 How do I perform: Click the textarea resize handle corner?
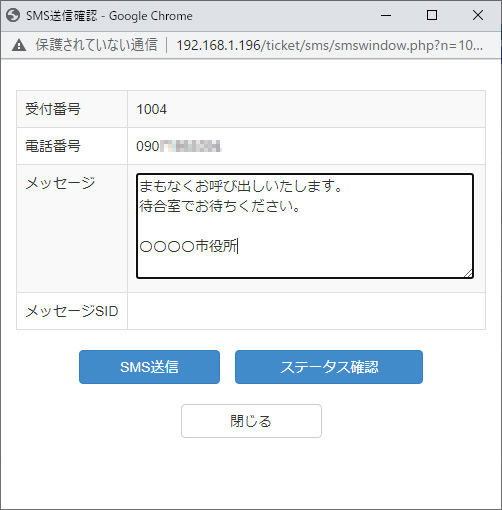click(468, 273)
